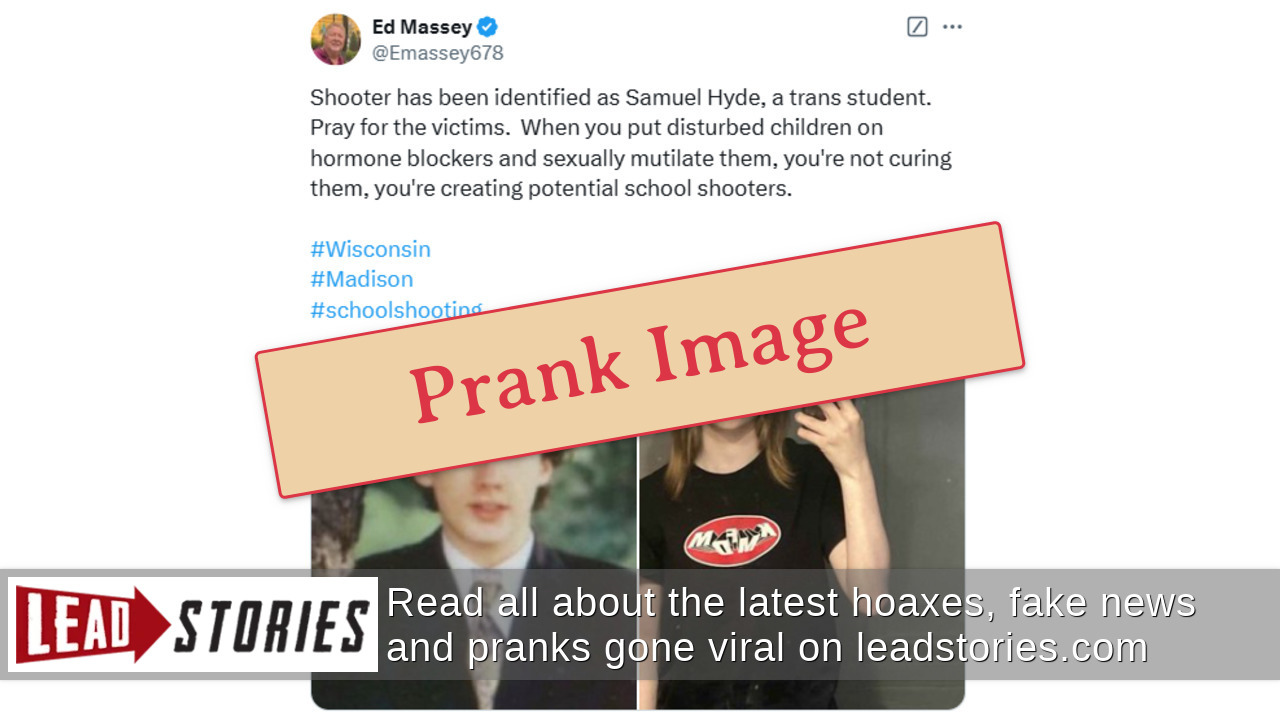Open the Ed Massey display name

[x=421, y=27]
